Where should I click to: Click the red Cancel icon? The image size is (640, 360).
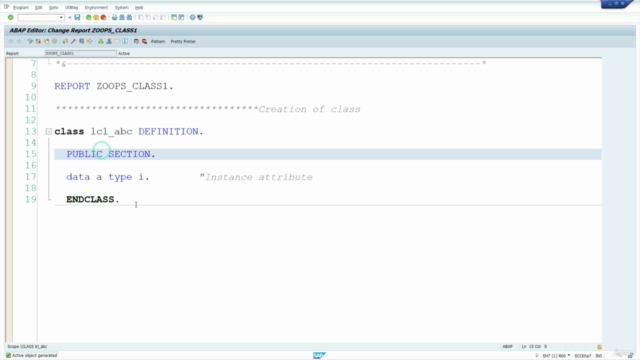[x=104, y=18]
